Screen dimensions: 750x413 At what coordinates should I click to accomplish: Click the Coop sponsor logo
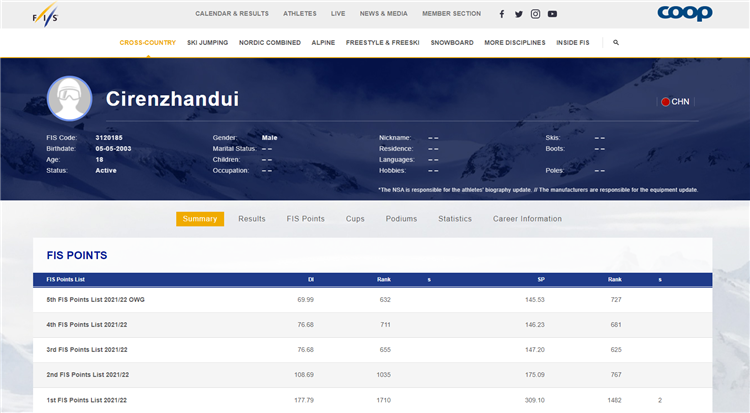(x=684, y=14)
